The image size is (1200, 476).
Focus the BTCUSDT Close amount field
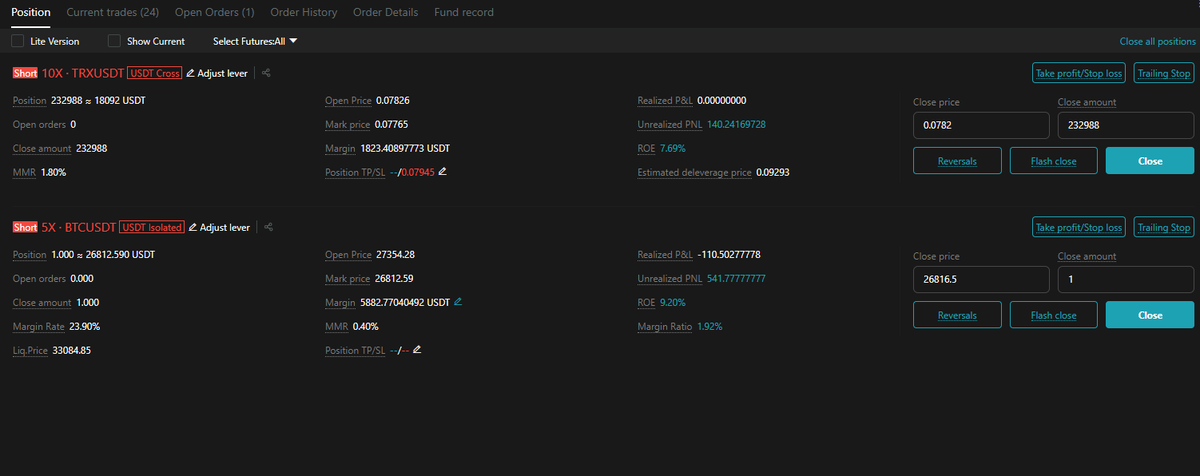click(1126, 279)
